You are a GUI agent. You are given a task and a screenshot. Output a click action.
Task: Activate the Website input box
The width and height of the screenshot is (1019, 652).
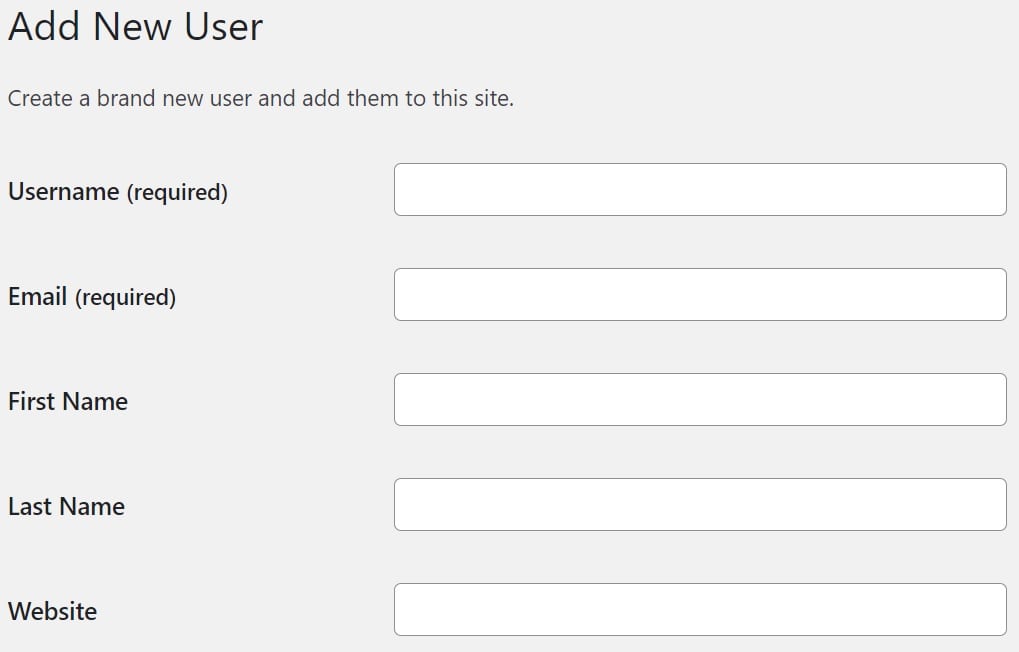[700, 610]
